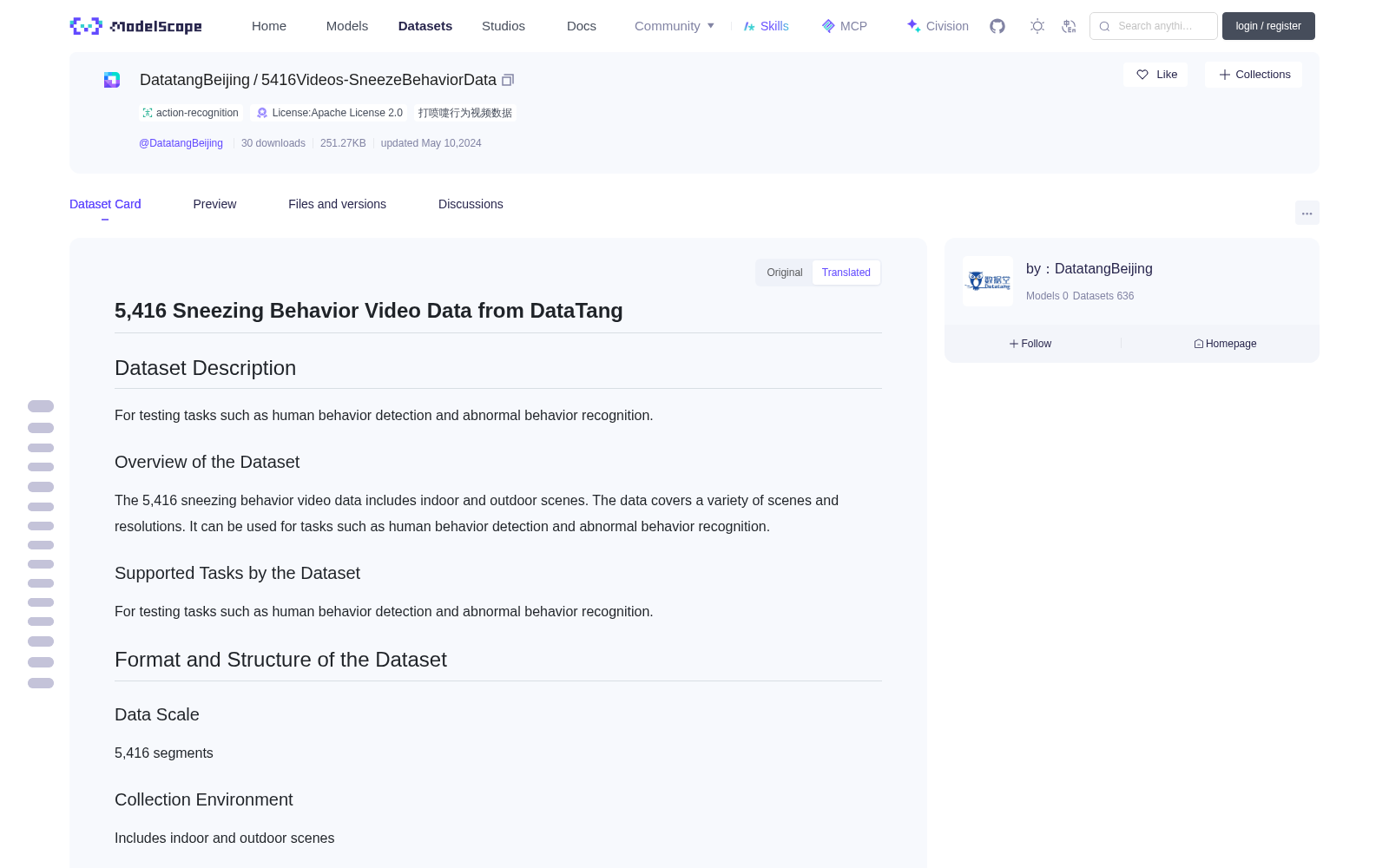Open the three-dots more options menu
The height and width of the screenshot is (868, 1389).
click(x=1307, y=213)
